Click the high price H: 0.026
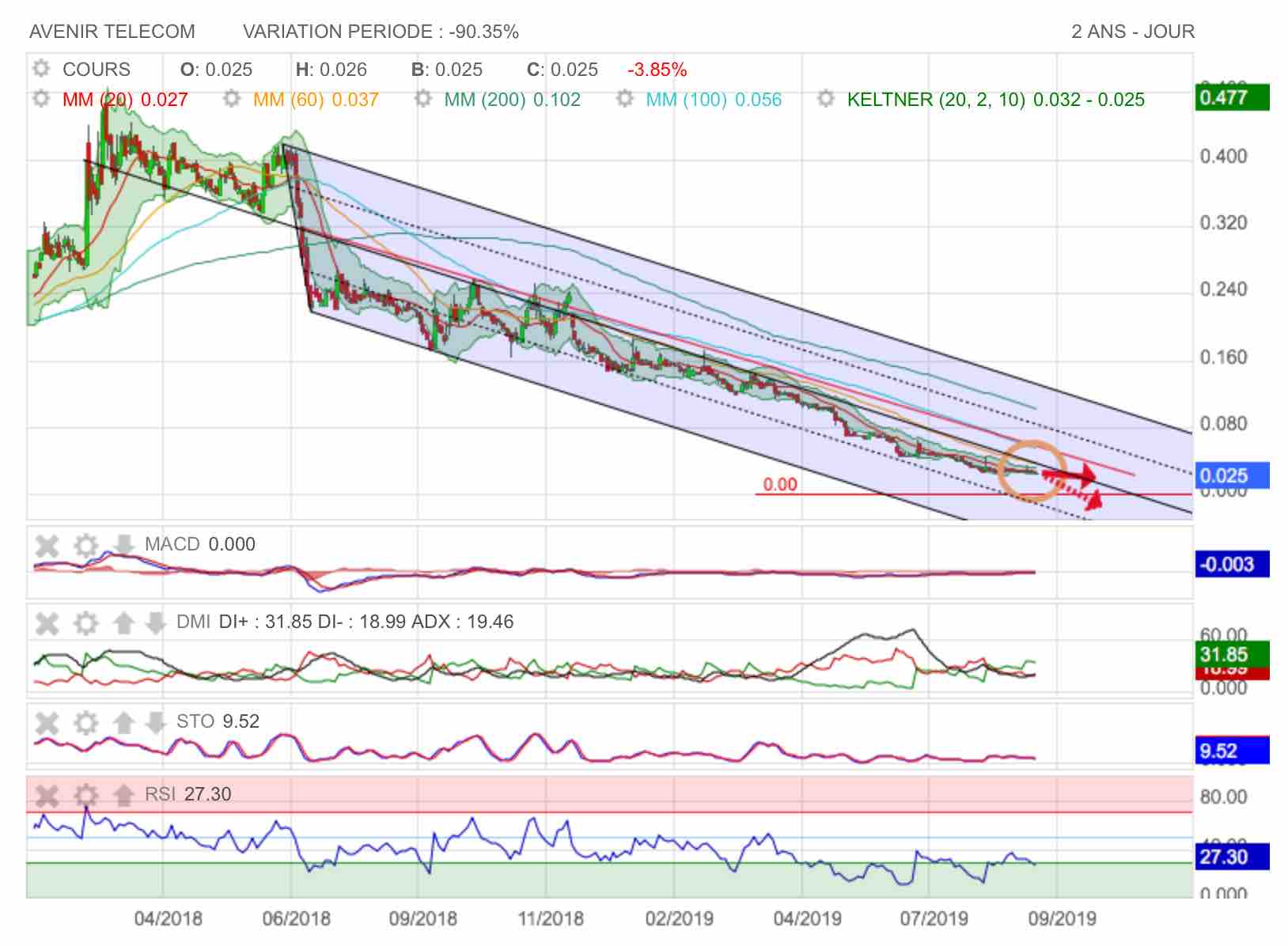This screenshot has height=946, width=1288. point(331,70)
